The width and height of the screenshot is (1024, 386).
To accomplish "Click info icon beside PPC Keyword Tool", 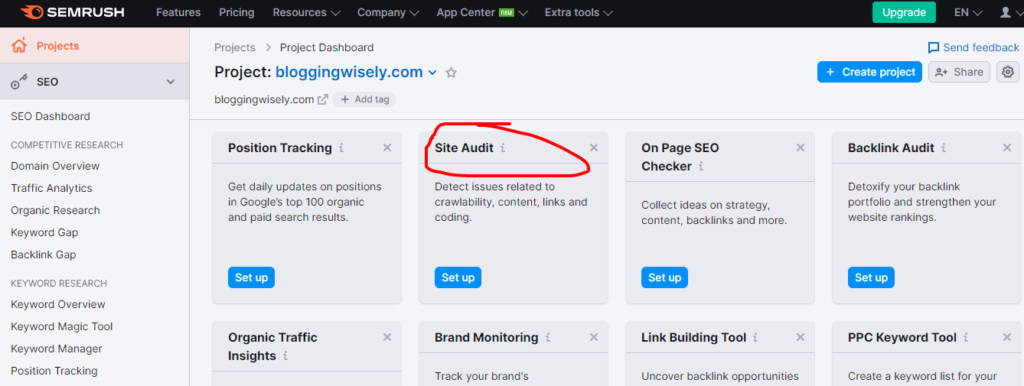I will [x=966, y=338].
